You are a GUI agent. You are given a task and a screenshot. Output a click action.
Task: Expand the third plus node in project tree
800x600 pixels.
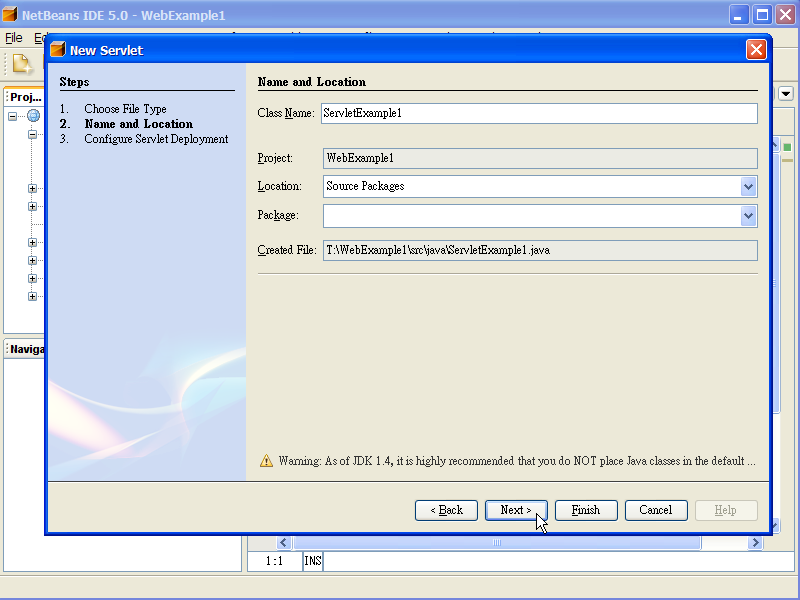(x=32, y=242)
